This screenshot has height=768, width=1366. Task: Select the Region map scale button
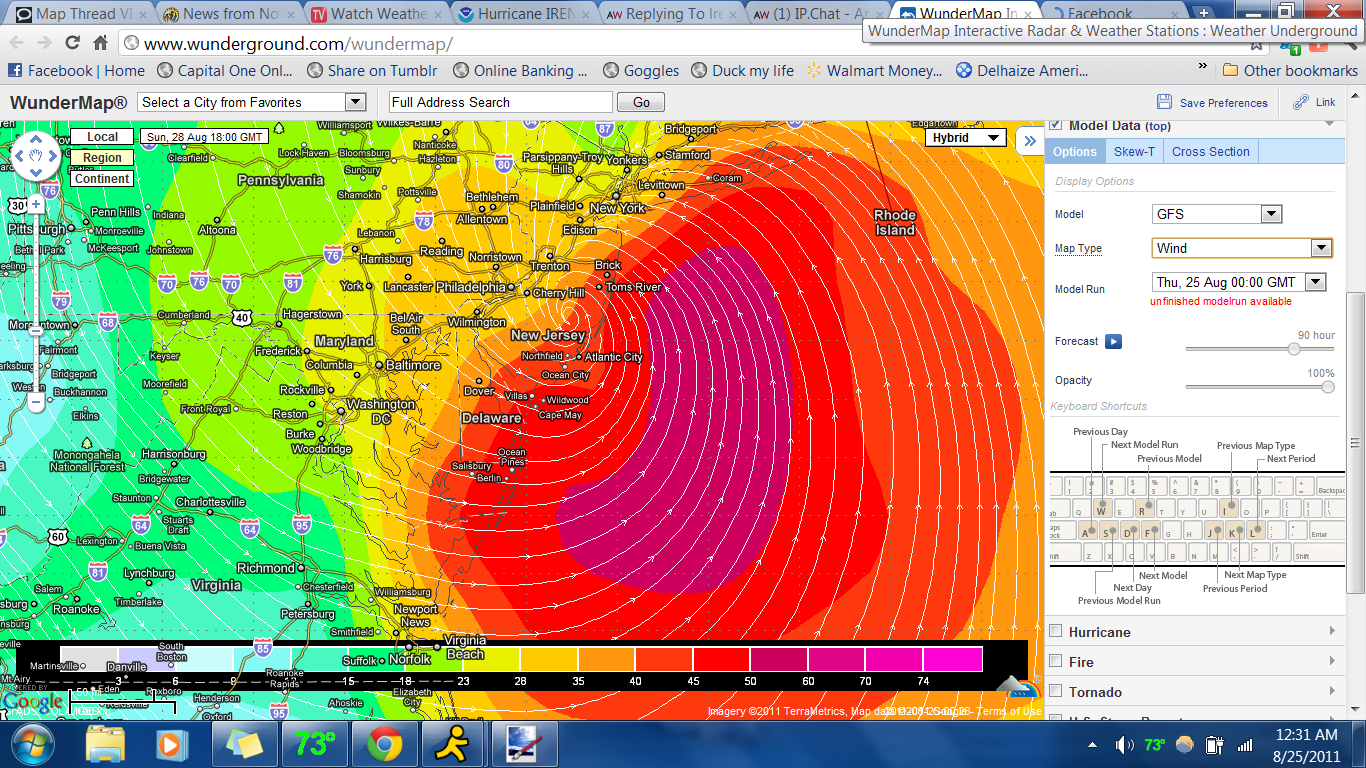(102, 158)
